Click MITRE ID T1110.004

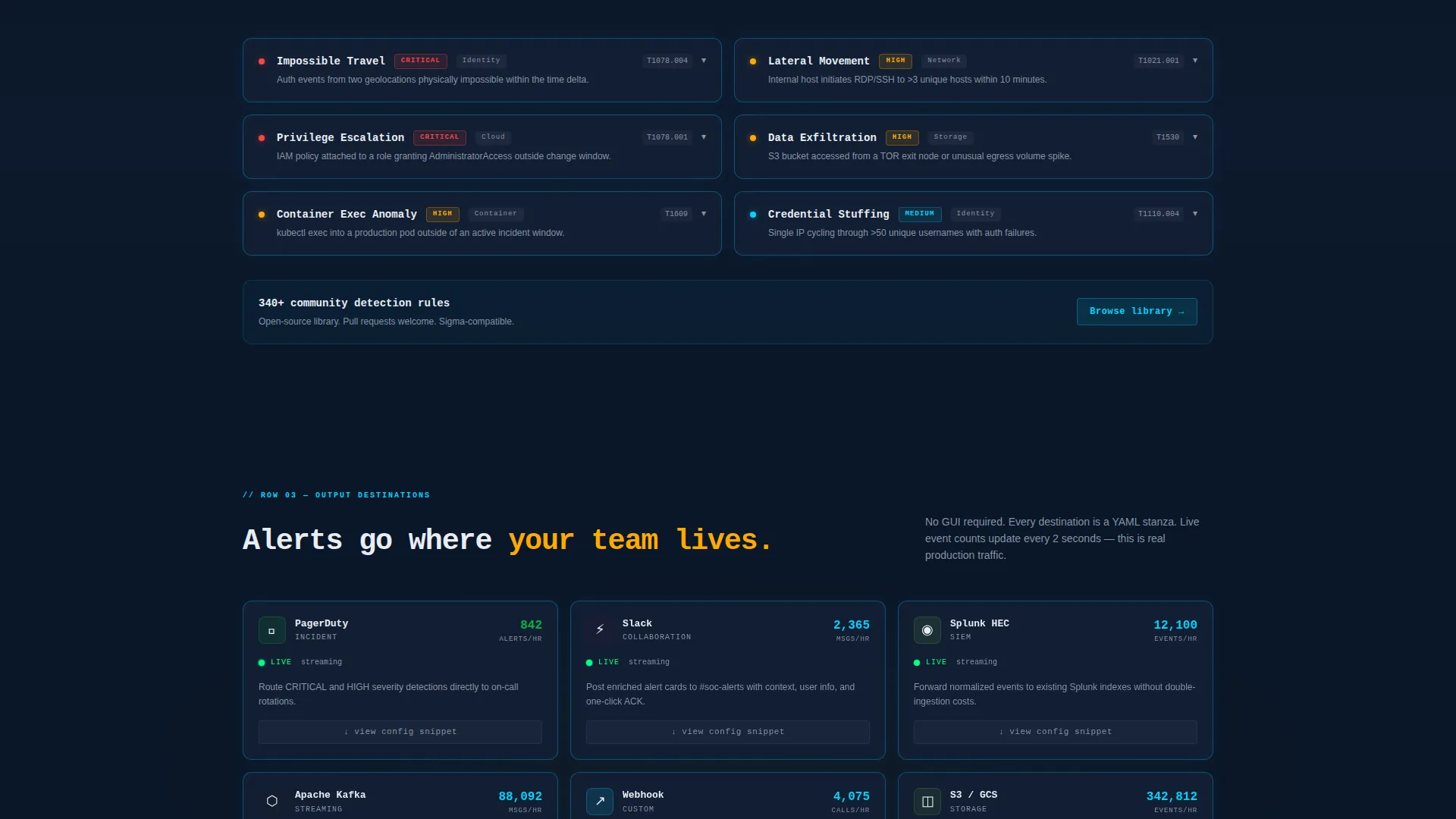(x=1159, y=214)
